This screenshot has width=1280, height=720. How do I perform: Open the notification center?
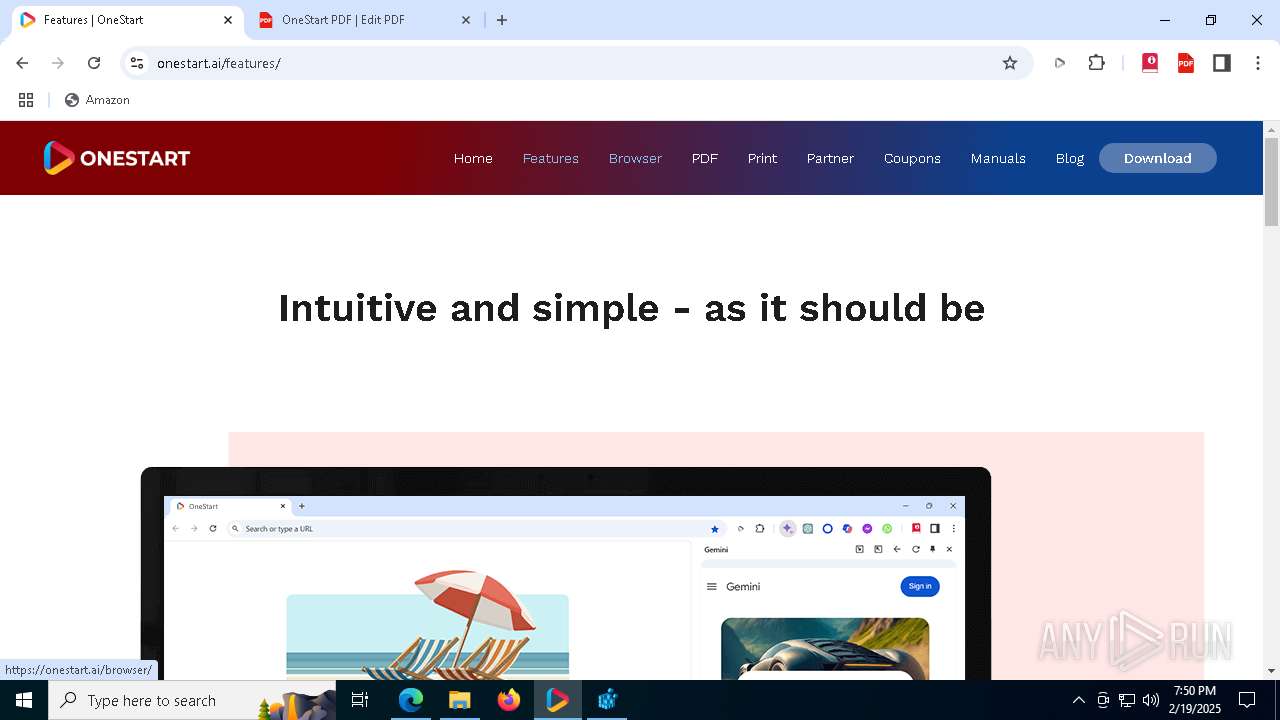point(1247,700)
